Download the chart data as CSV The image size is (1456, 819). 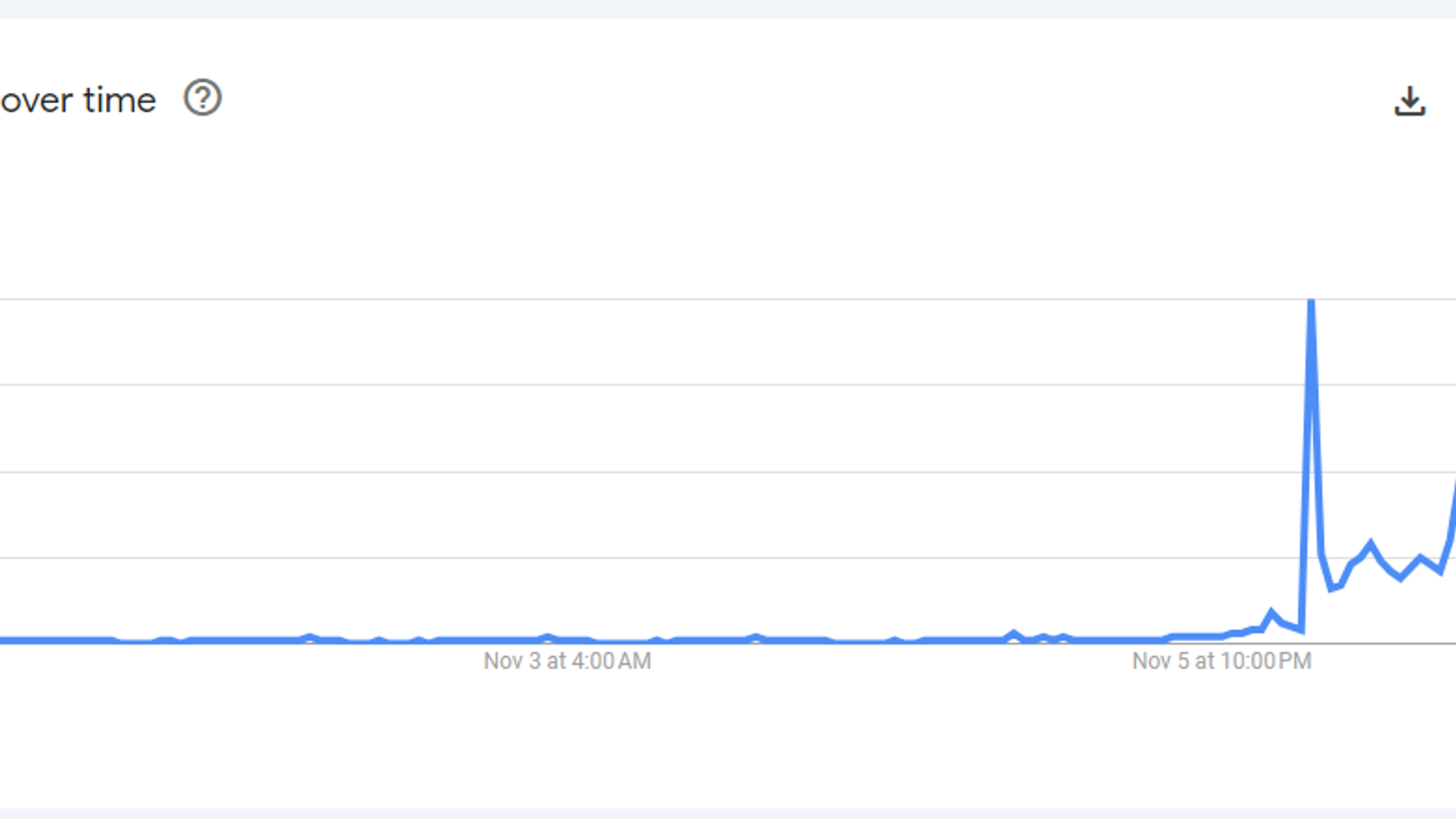[1409, 102]
